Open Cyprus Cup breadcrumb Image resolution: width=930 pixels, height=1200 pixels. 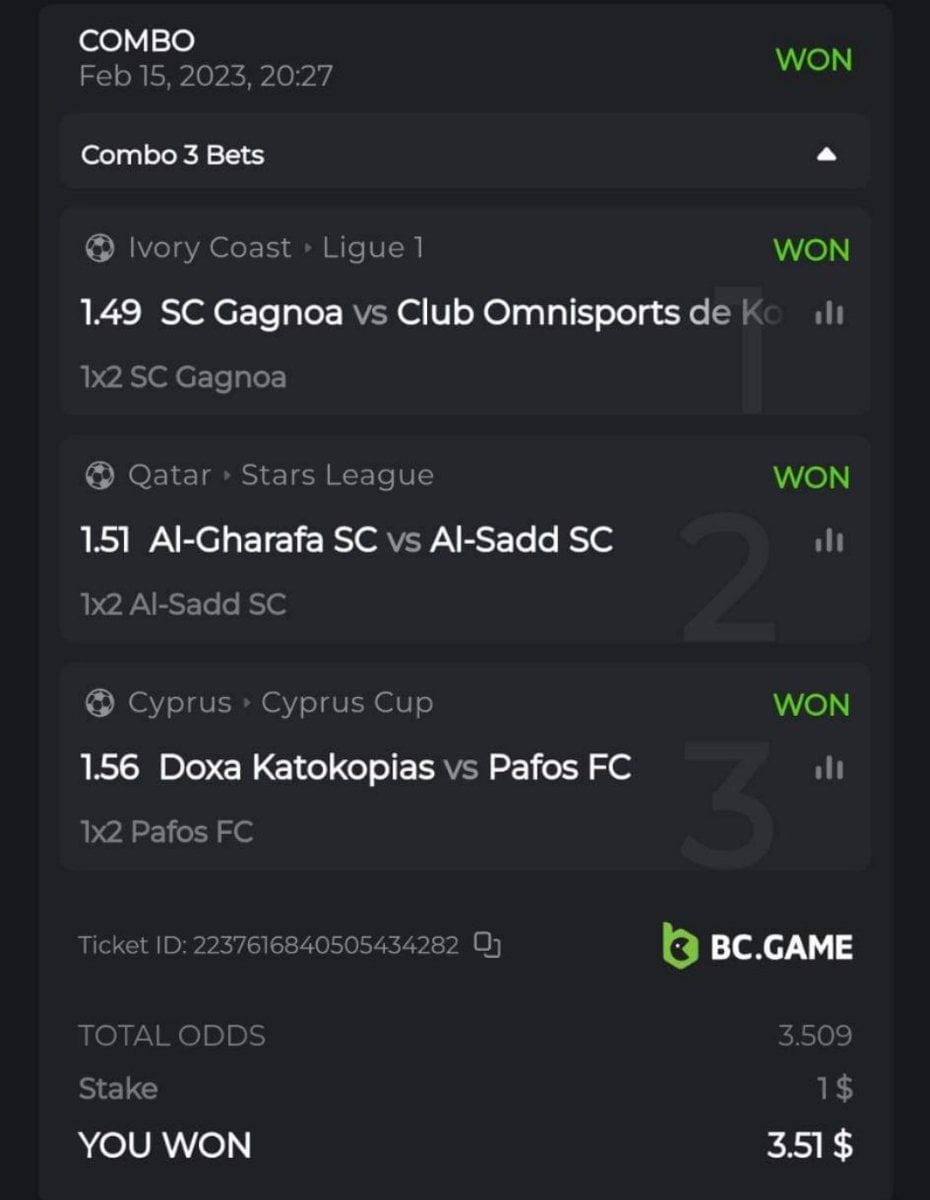pyautogui.click(x=281, y=703)
